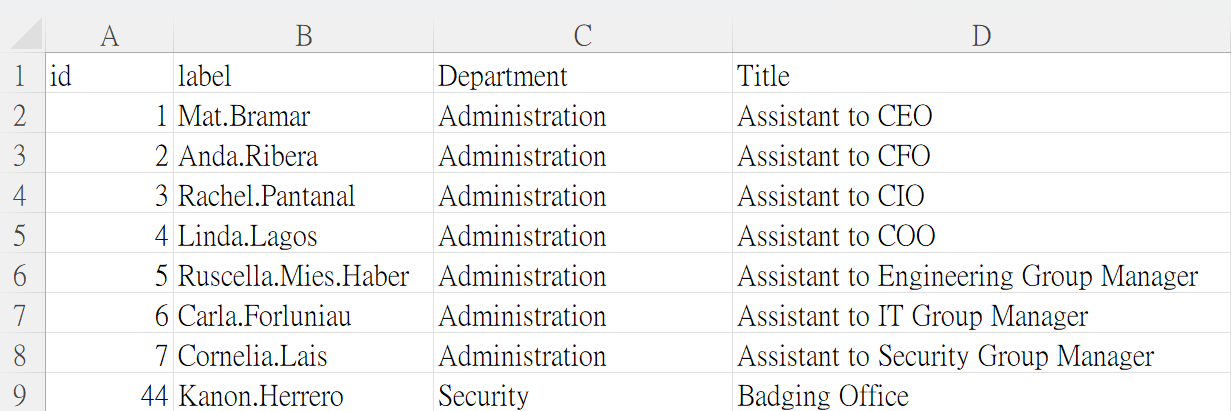Select column C header
Image resolution: width=1231 pixels, height=411 pixels.
[583, 36]
